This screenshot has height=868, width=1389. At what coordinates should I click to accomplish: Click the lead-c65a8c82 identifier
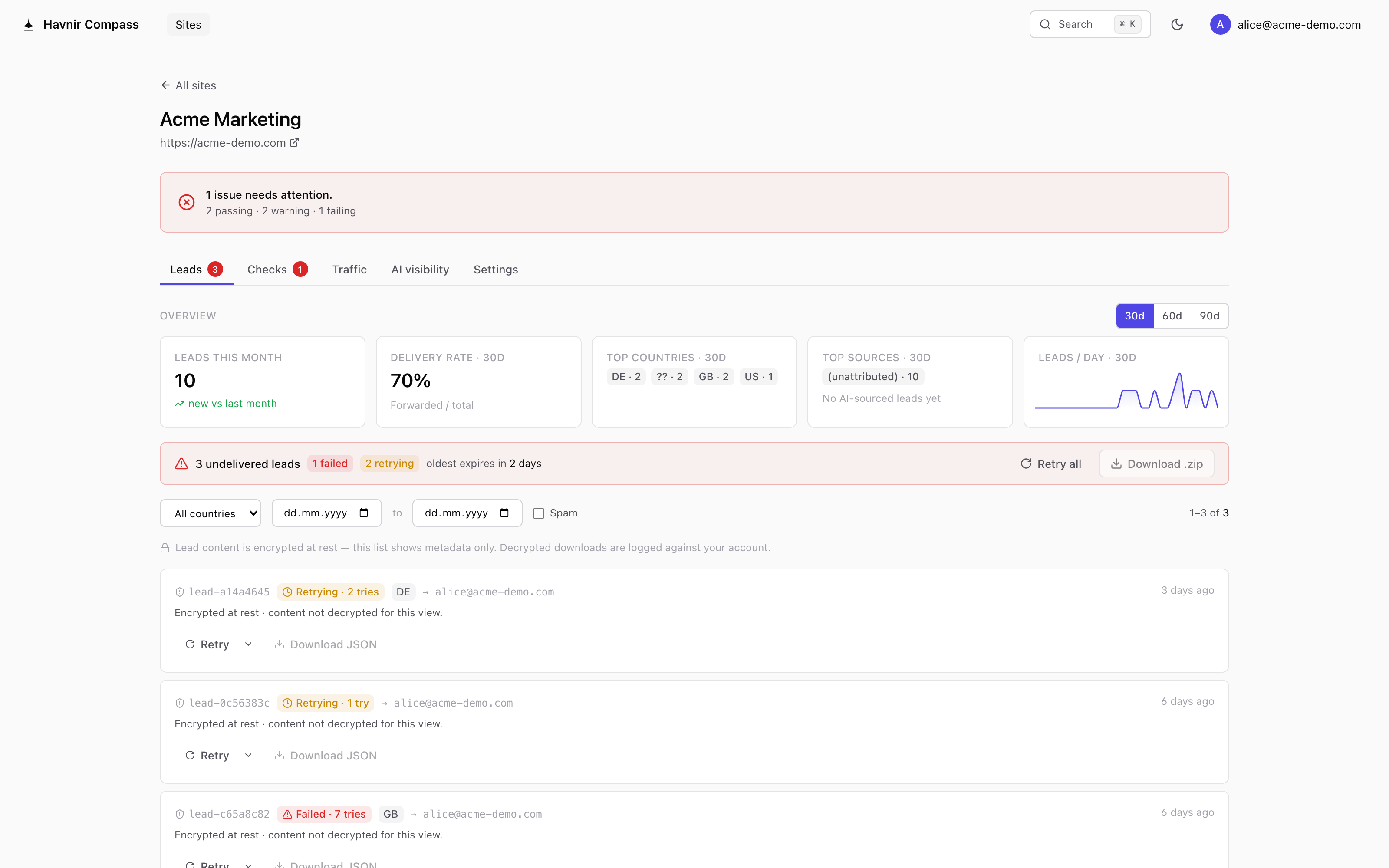pyautogui.click(x=229, y=814)
